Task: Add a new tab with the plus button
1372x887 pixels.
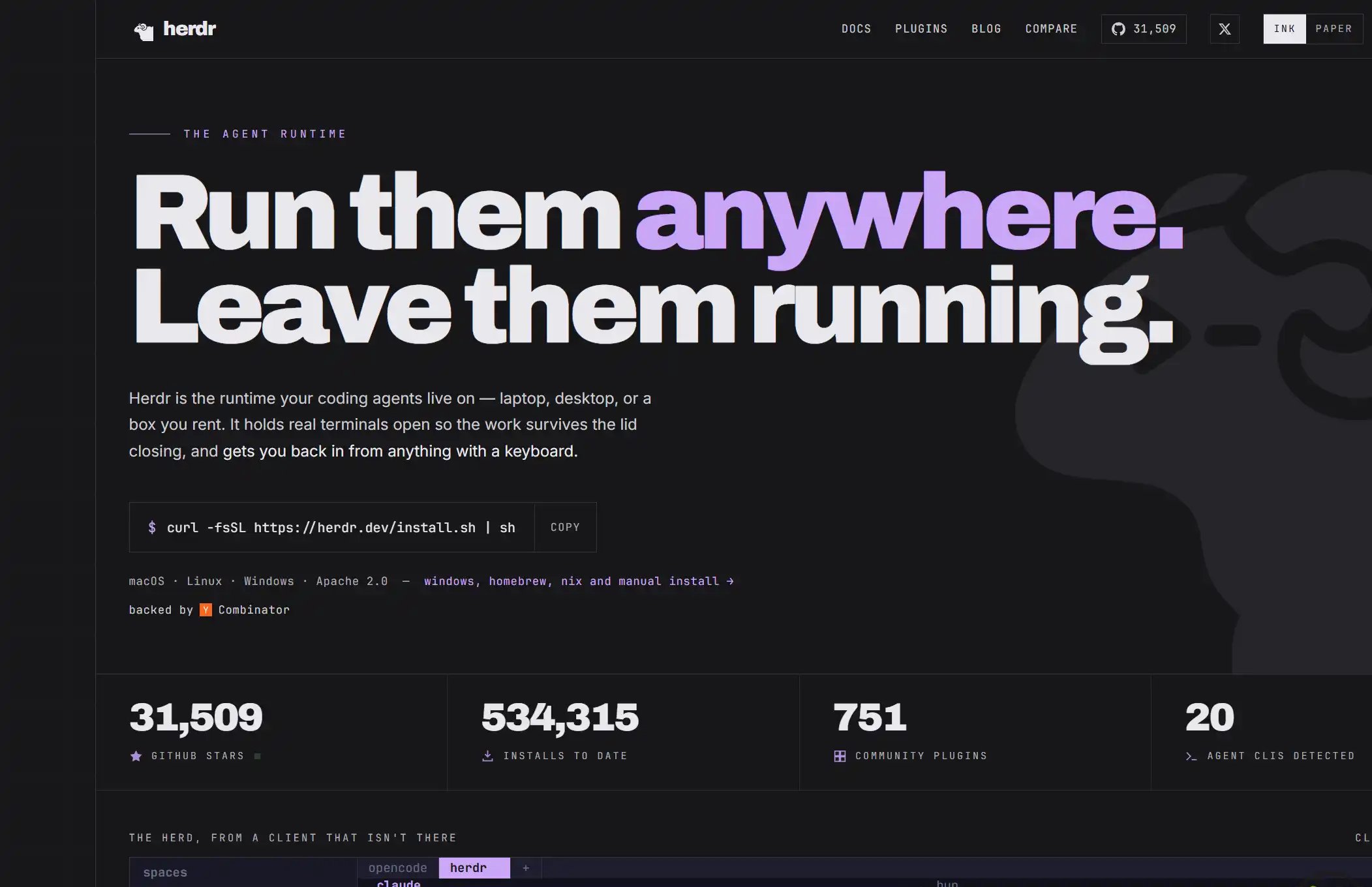Action: (x=526, y=868)
